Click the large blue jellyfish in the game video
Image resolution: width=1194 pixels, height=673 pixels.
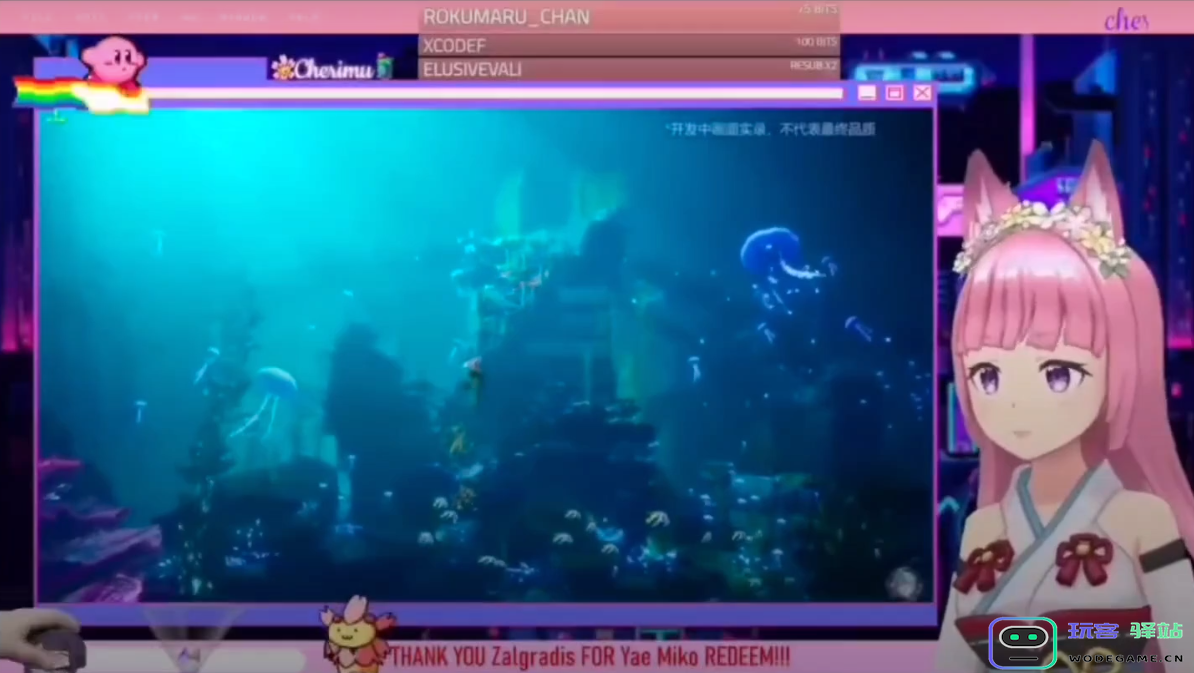(x=781, y=254)
